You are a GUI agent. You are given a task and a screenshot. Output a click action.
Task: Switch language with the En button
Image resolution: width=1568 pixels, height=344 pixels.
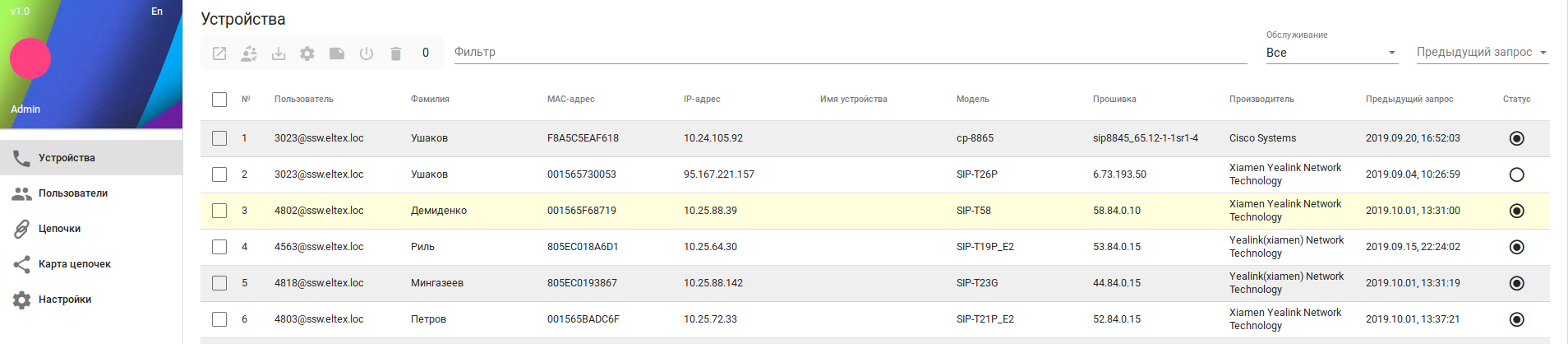(x=157, y=12)
